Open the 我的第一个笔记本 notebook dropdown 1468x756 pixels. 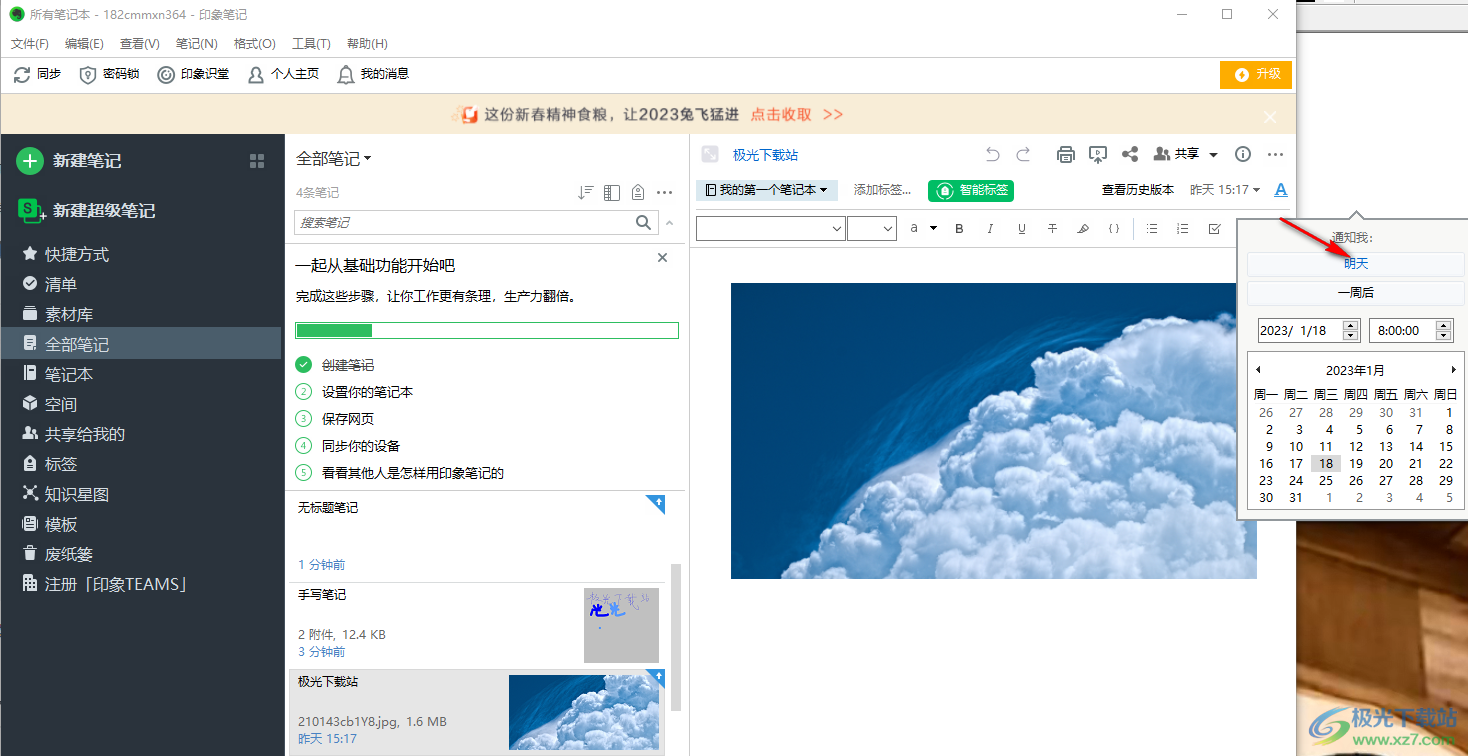(x=767, y=190)
